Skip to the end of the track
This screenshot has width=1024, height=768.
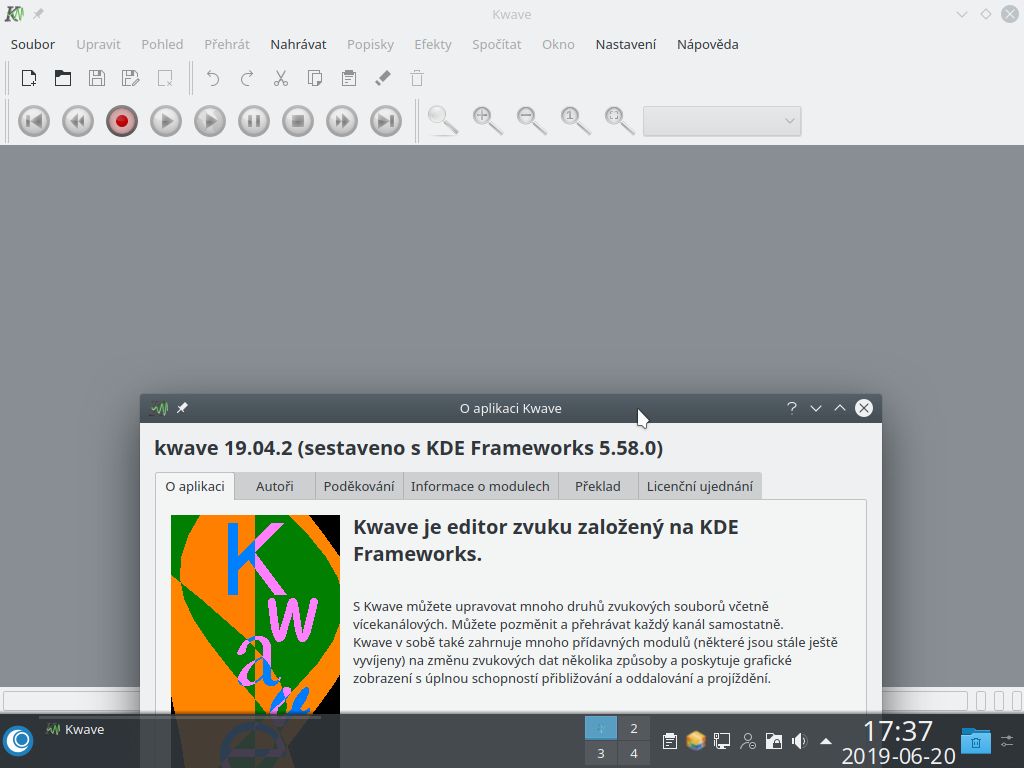point(385,120)
